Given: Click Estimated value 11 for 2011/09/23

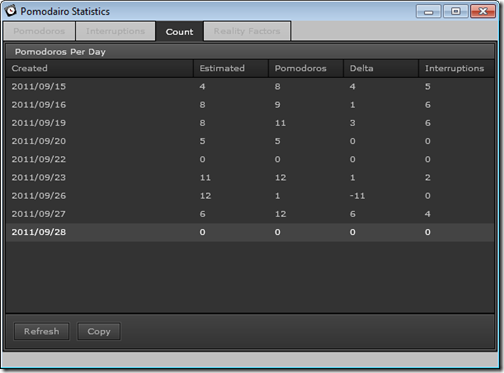Looking at the screenshot, I should point(205,178).
